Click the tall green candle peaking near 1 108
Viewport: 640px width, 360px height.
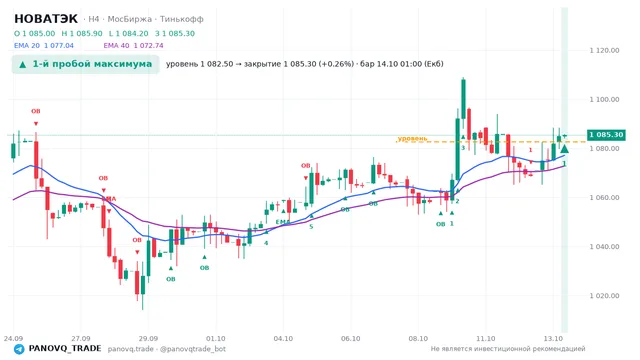pos(463,99)
